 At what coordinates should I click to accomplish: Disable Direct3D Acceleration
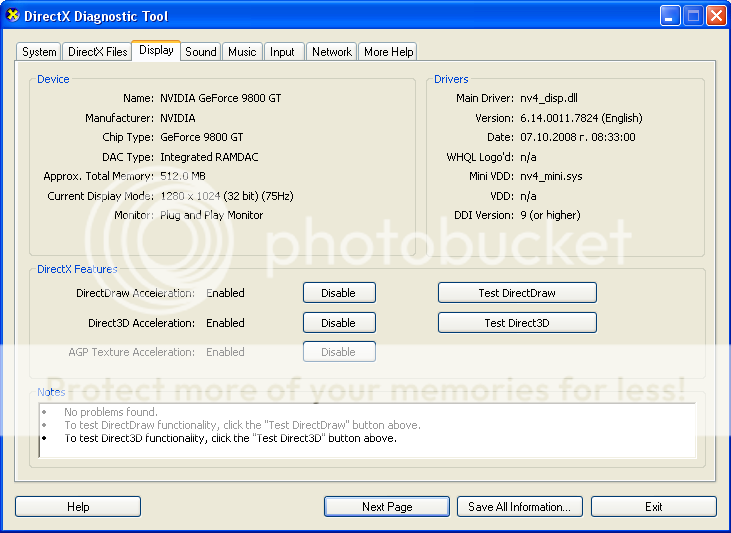338,323
